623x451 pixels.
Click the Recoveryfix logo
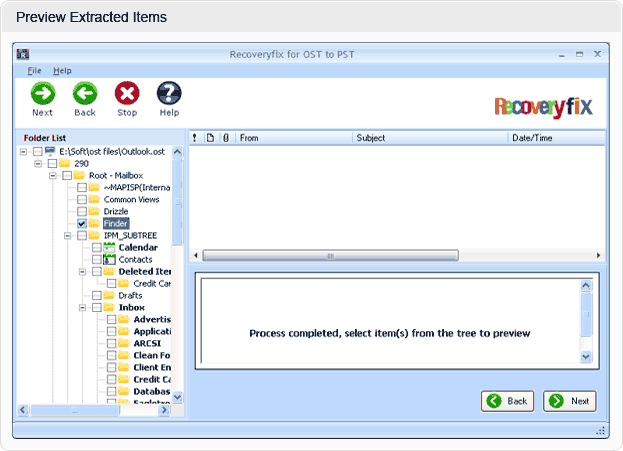pos(543,107)
